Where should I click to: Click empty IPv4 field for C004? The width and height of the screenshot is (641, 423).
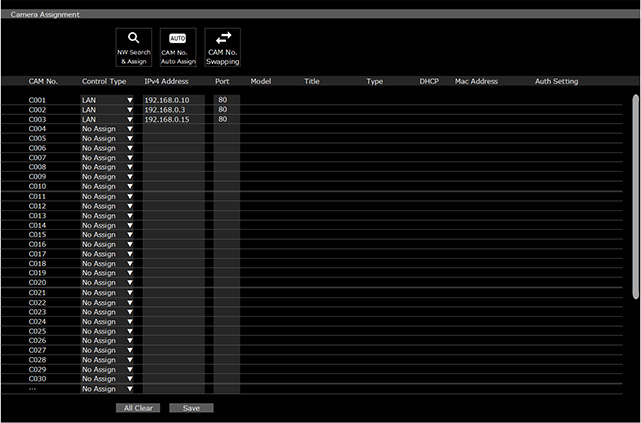pyautogui.click(x=174, y=129)
